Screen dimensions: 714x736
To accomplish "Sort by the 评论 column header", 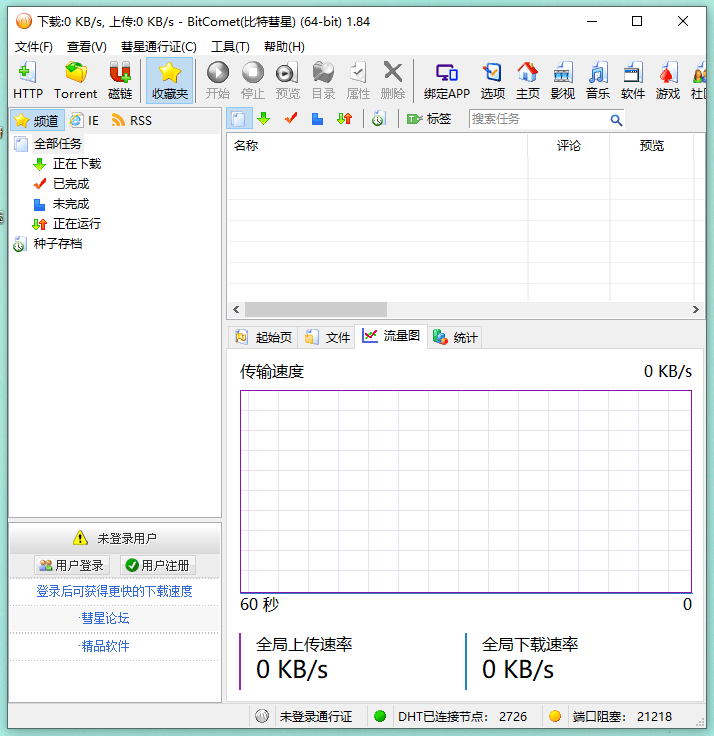I will point(569,146).
